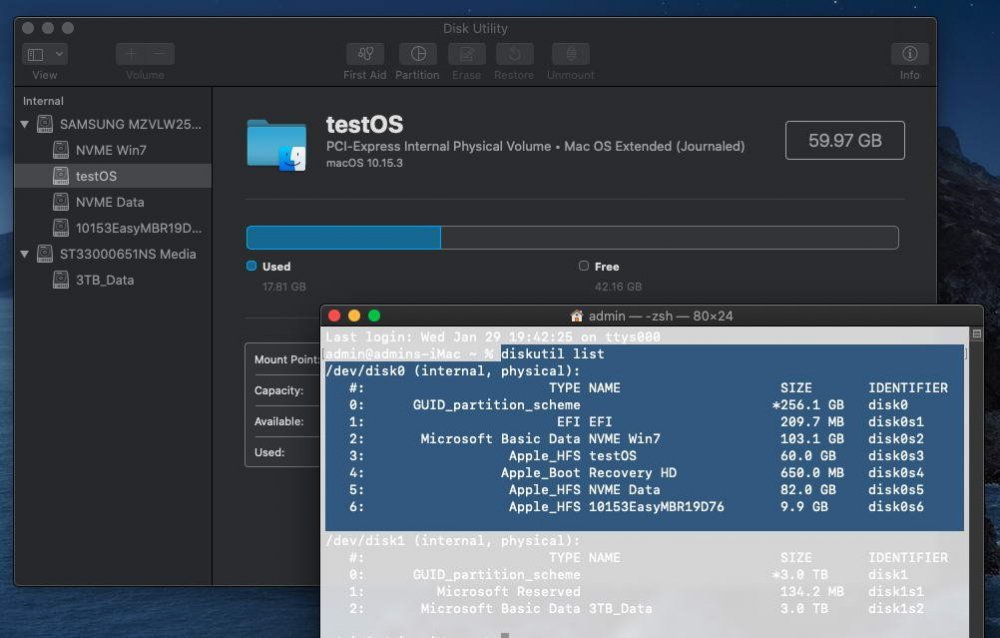Screen dimensions: 1000x638
Task: Click the 10153EasyMBR19D drive icon
Action: (61, 228)
